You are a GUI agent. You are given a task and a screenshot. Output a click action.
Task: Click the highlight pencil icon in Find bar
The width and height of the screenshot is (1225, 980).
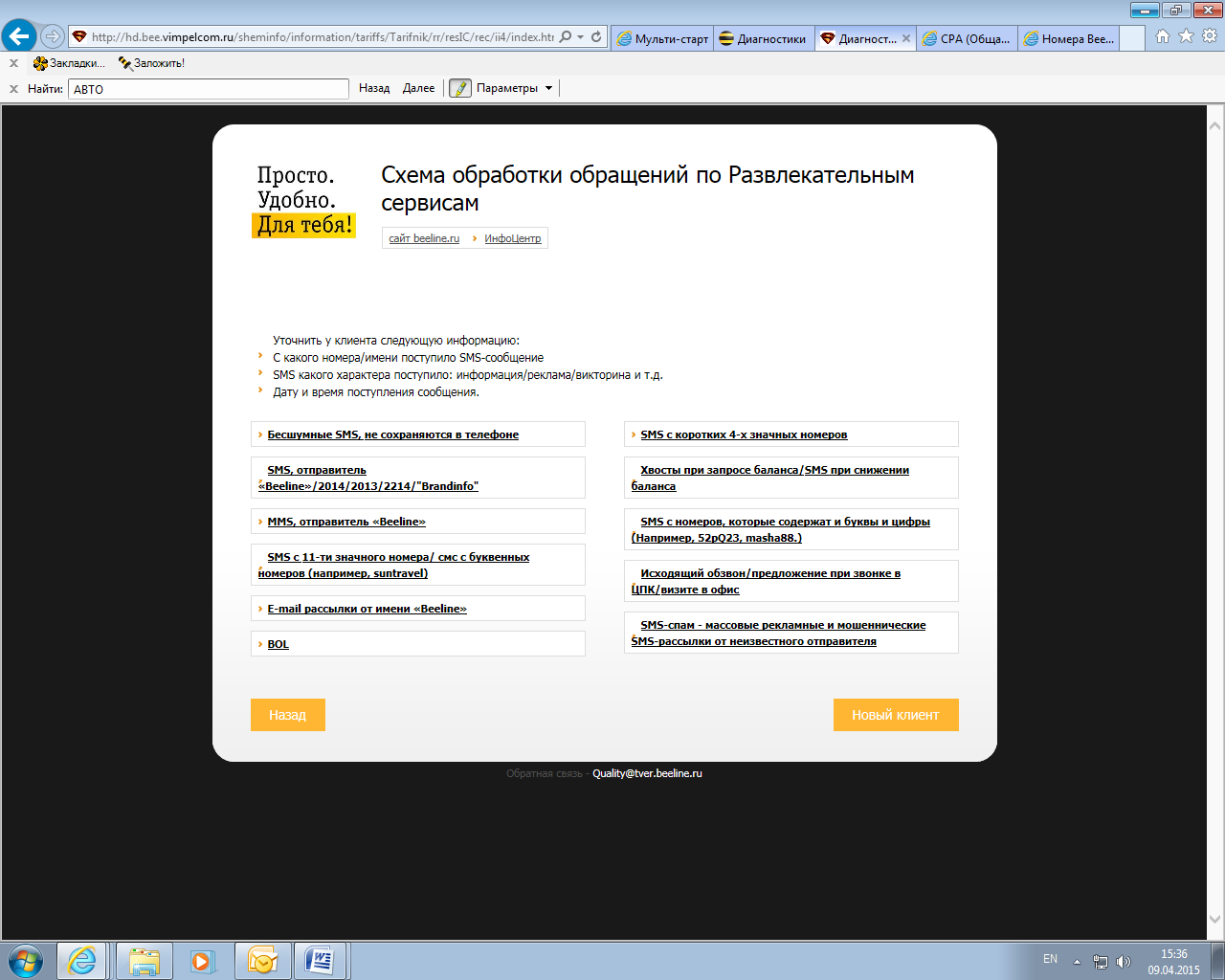coord(460,88)
